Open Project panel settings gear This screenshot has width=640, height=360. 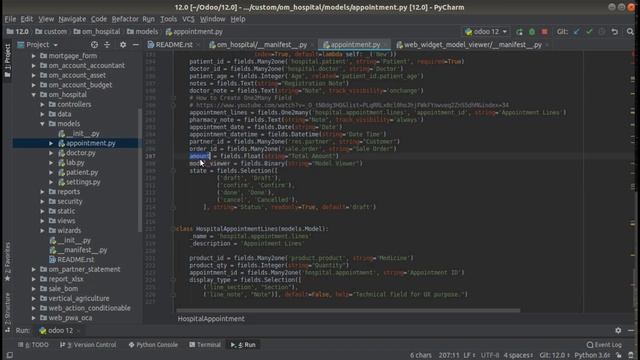click(x=123, y=45)
